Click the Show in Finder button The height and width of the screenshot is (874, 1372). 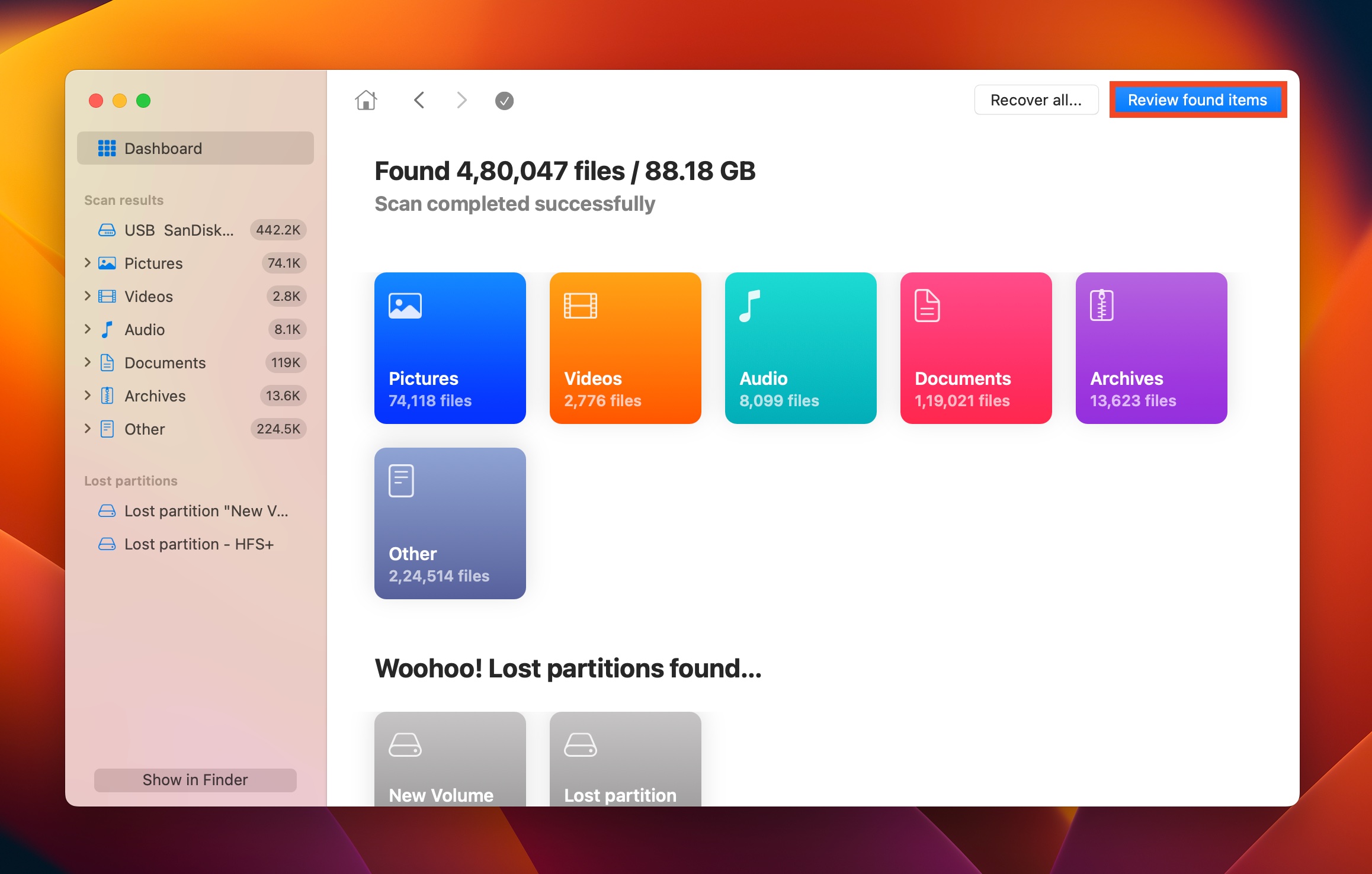(x=195, y=780)
